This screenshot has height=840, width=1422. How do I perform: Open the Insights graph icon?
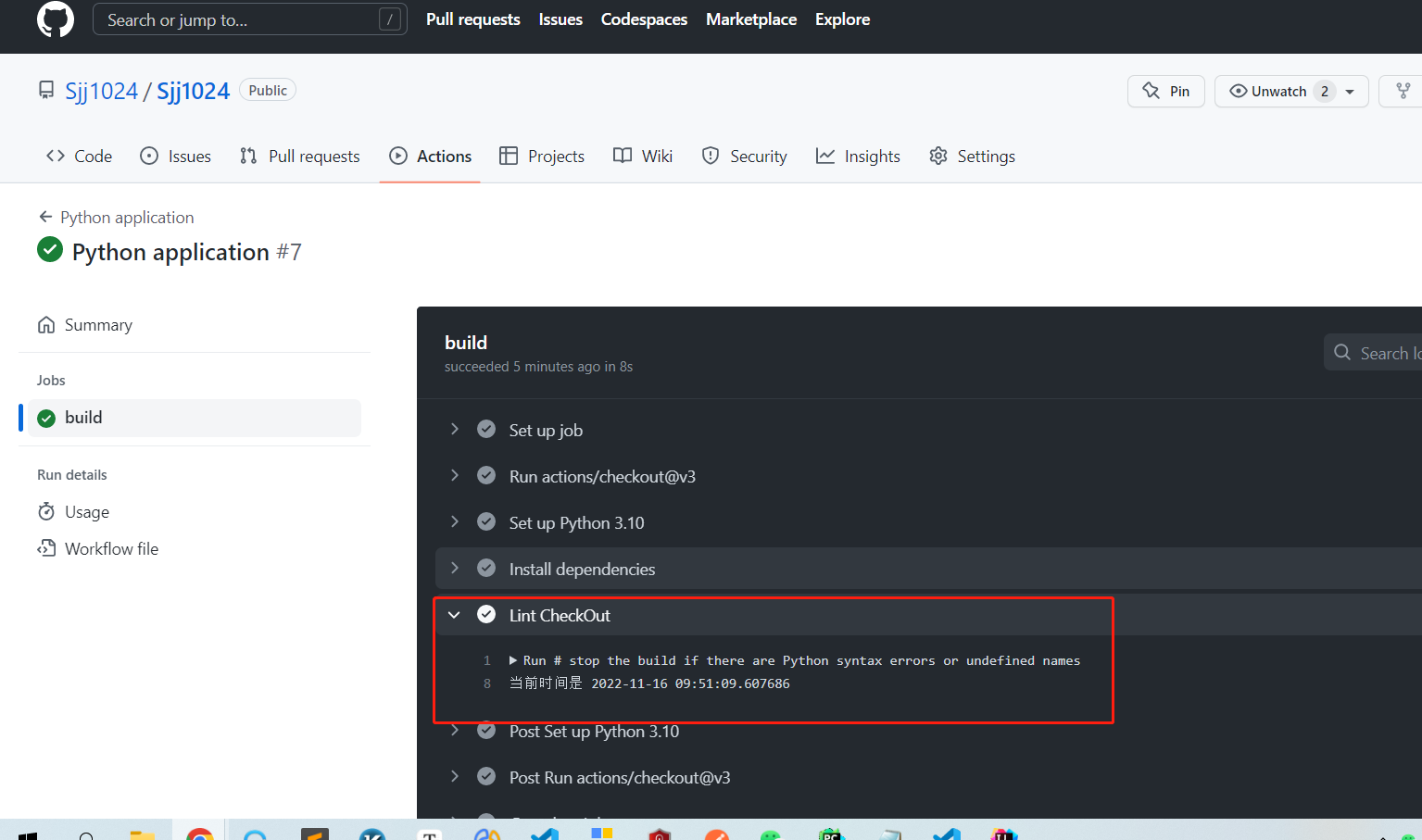point(824,156)
